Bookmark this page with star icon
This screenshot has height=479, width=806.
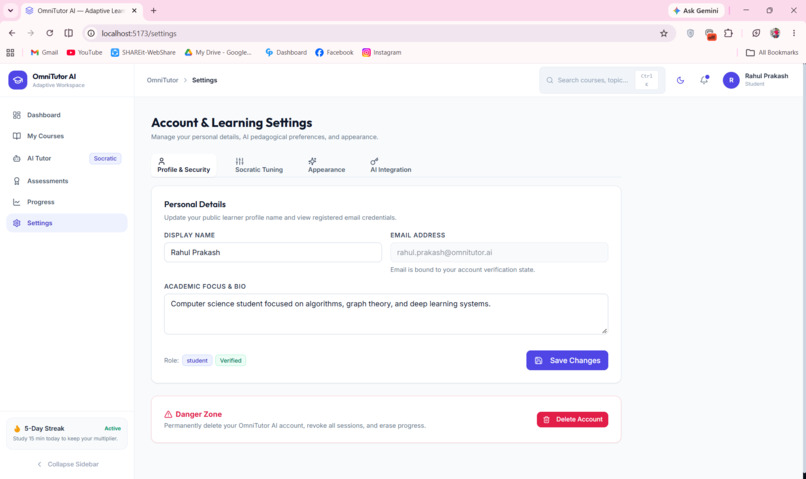(x=664, y=33)
